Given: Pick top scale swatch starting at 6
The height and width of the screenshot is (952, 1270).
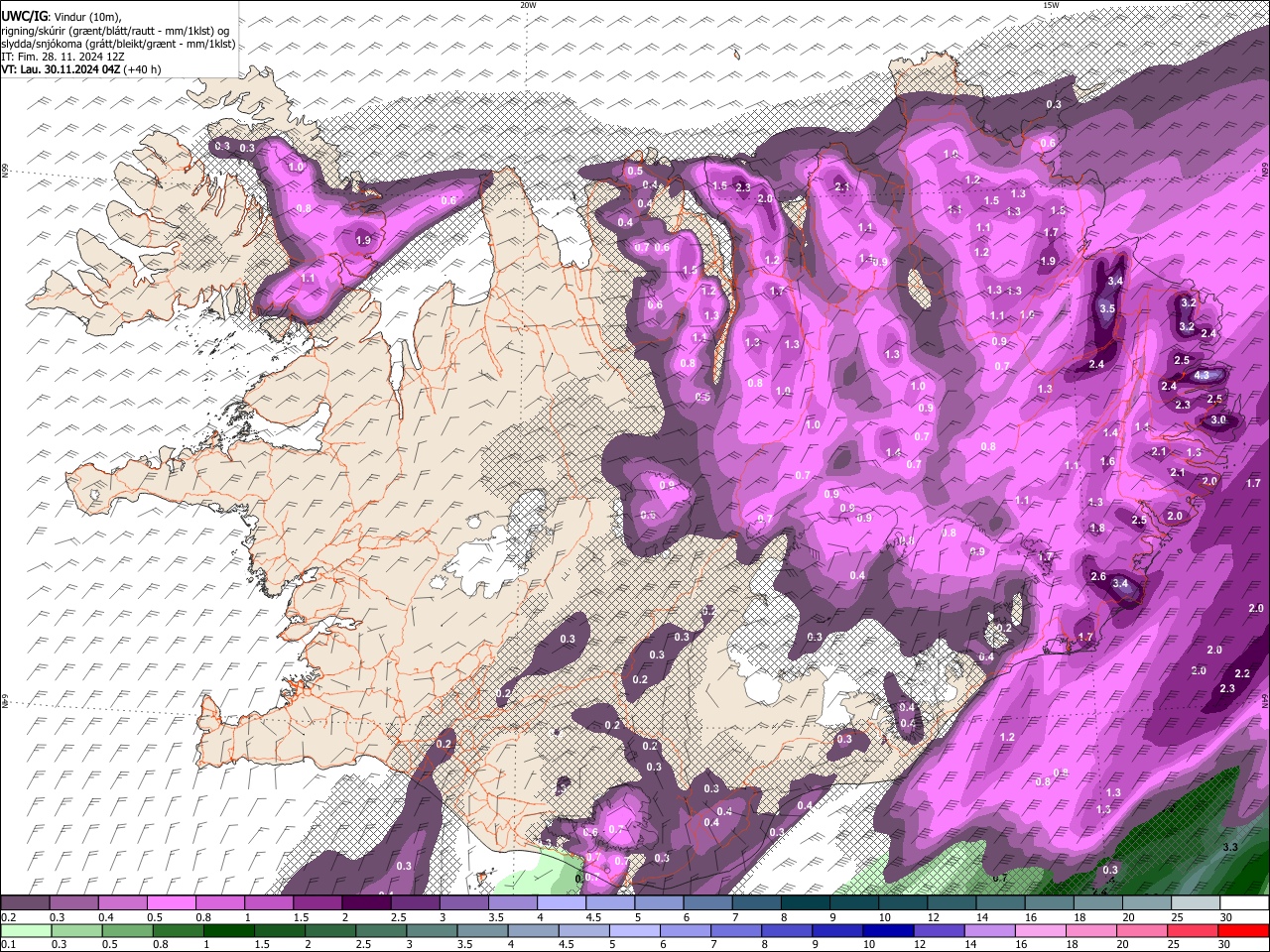Looking at the screenshot, I should [x=707, y=903].
